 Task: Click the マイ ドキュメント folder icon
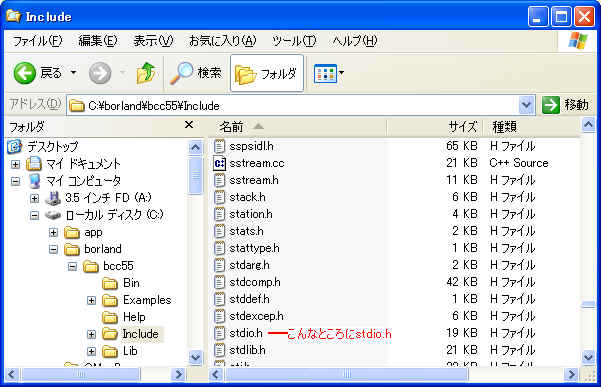tap(34, 164)
